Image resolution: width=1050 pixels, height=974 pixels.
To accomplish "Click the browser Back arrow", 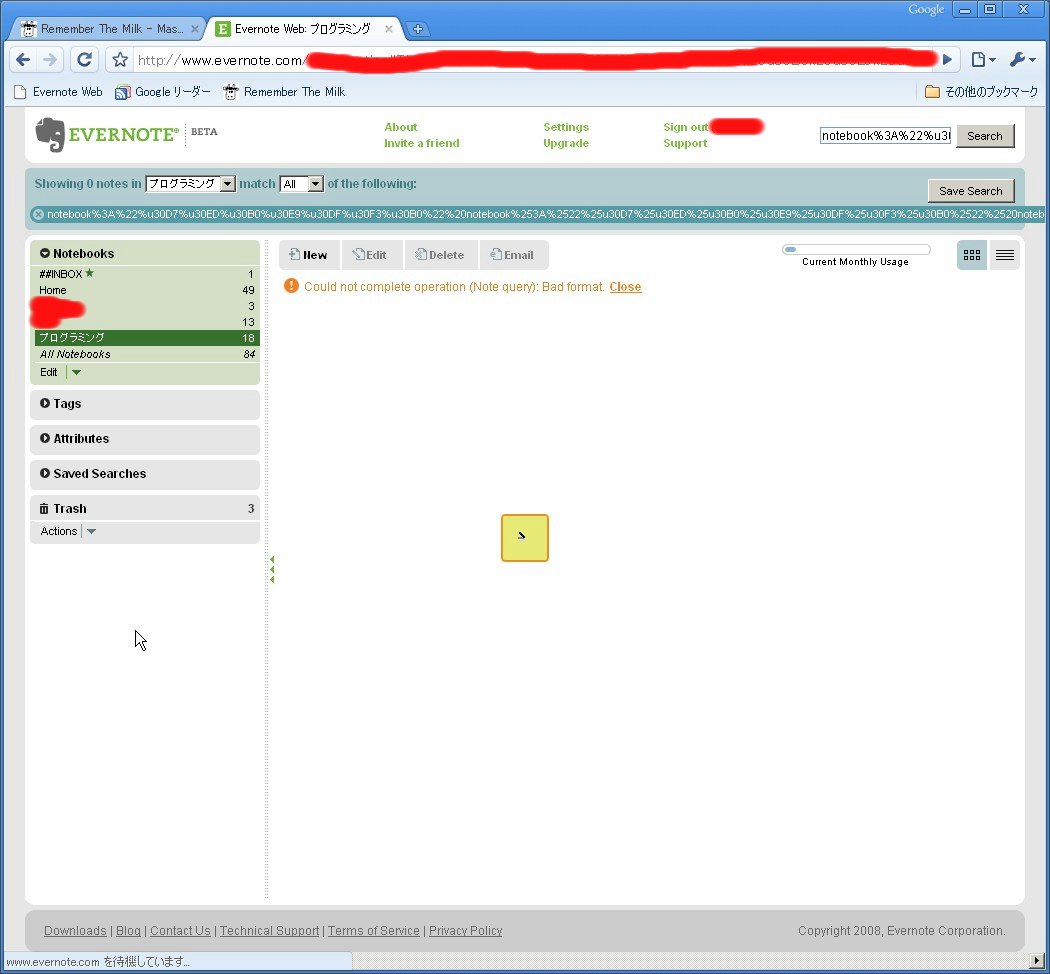I will (23, 60).
